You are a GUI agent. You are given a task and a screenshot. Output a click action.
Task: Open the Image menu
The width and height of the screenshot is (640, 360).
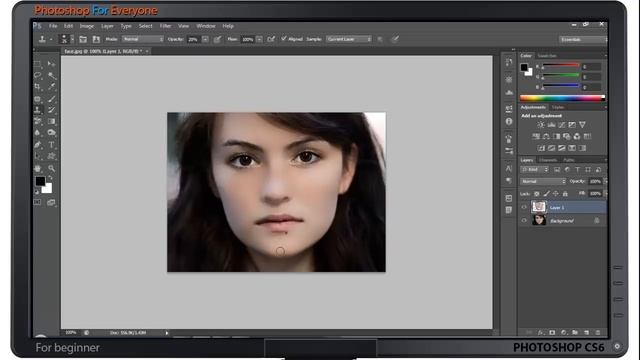87,26
